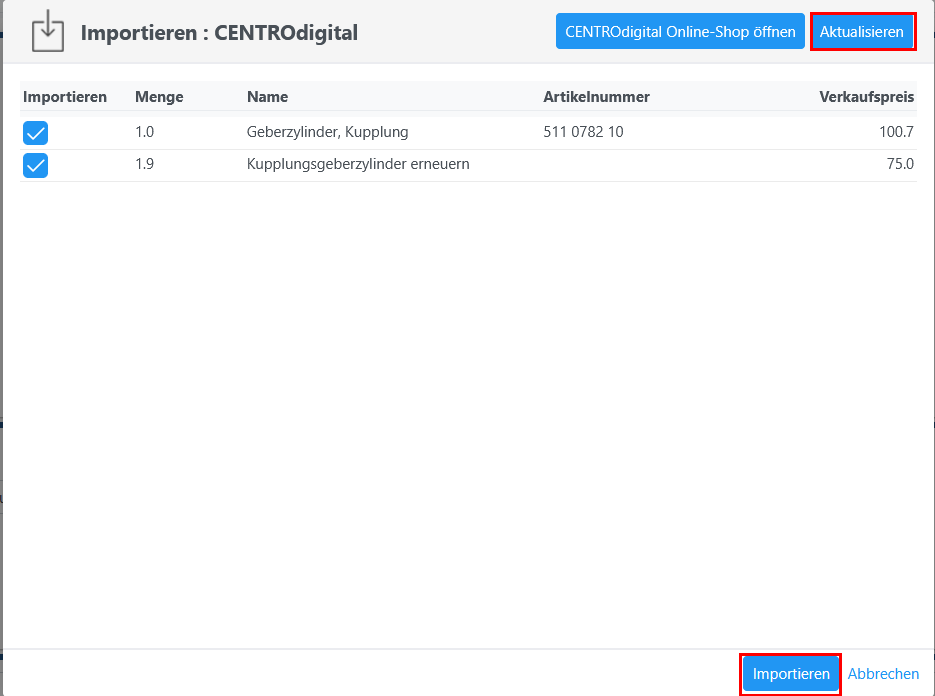The image size is (935, 696).
Task: Click the import icon beside the dialog title
Action: (48, 32)
